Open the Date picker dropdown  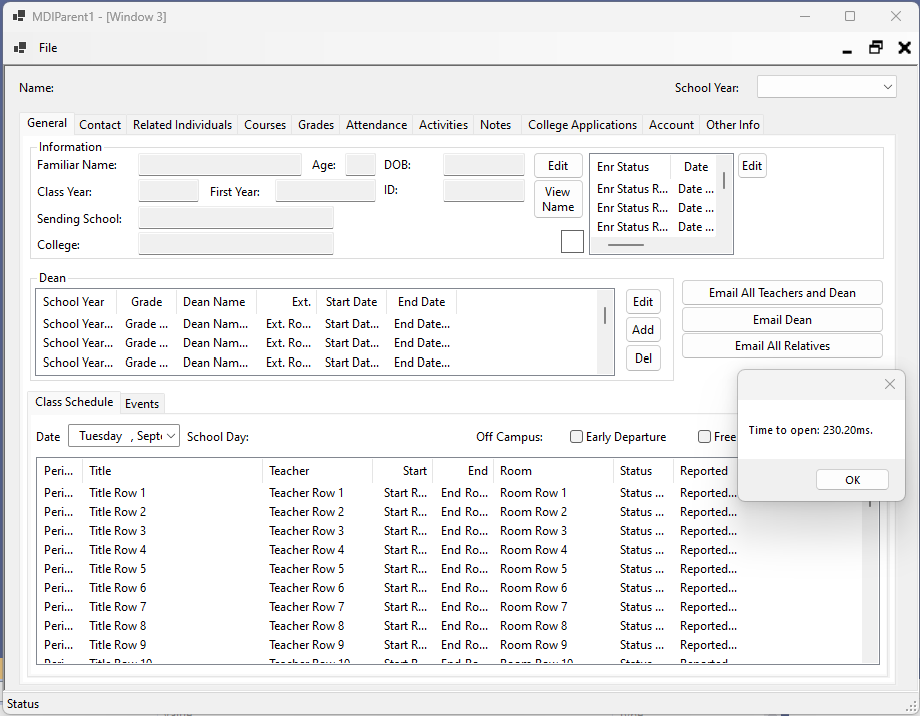point(171,436)
